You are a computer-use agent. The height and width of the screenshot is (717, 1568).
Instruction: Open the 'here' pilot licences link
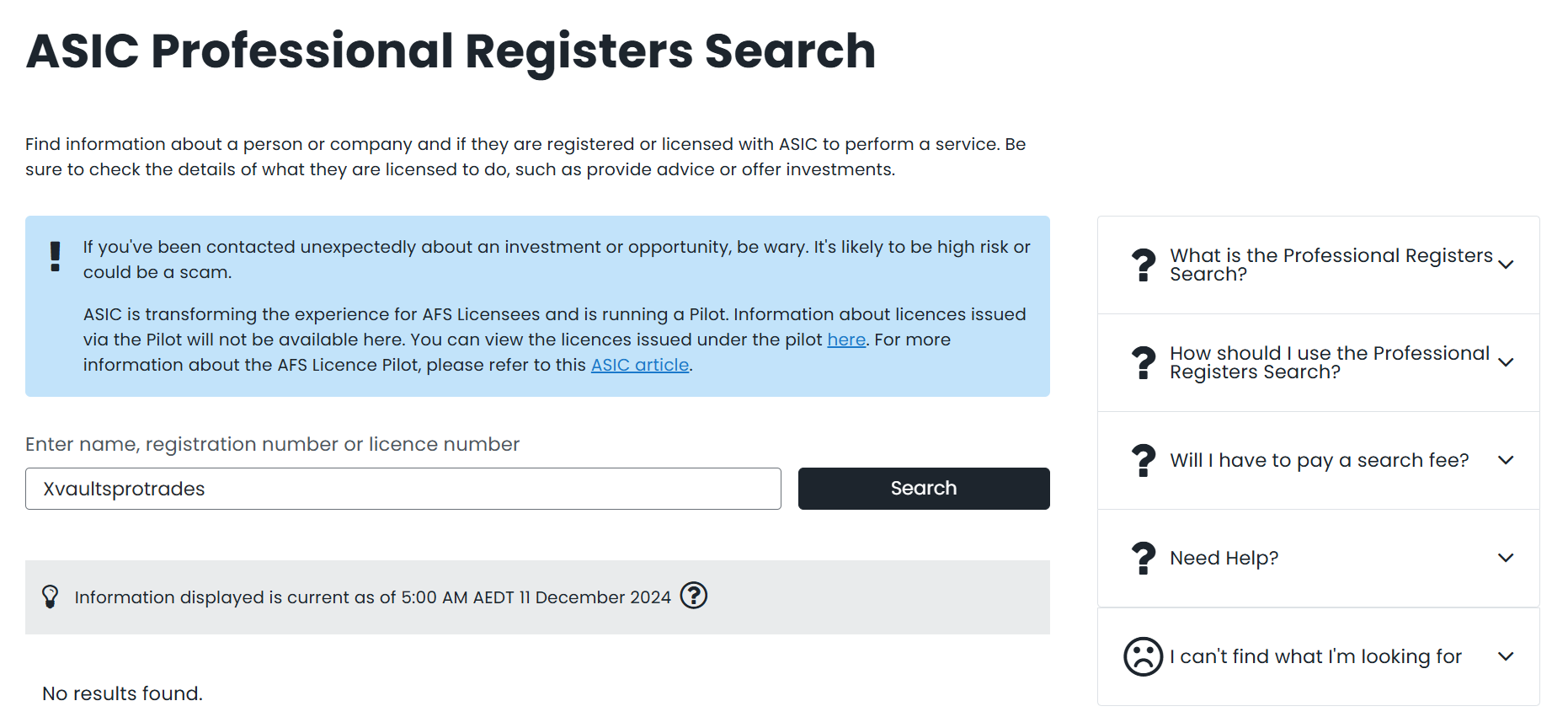[x=846, y=340]
